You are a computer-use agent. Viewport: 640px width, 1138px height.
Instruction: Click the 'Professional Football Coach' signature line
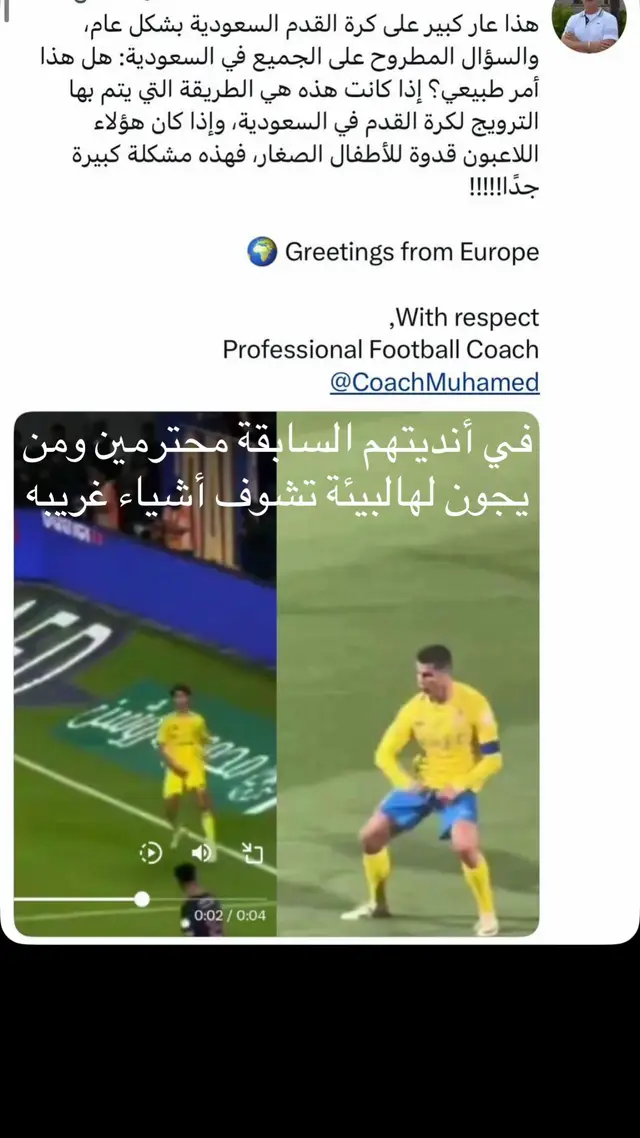coord(381,349)
